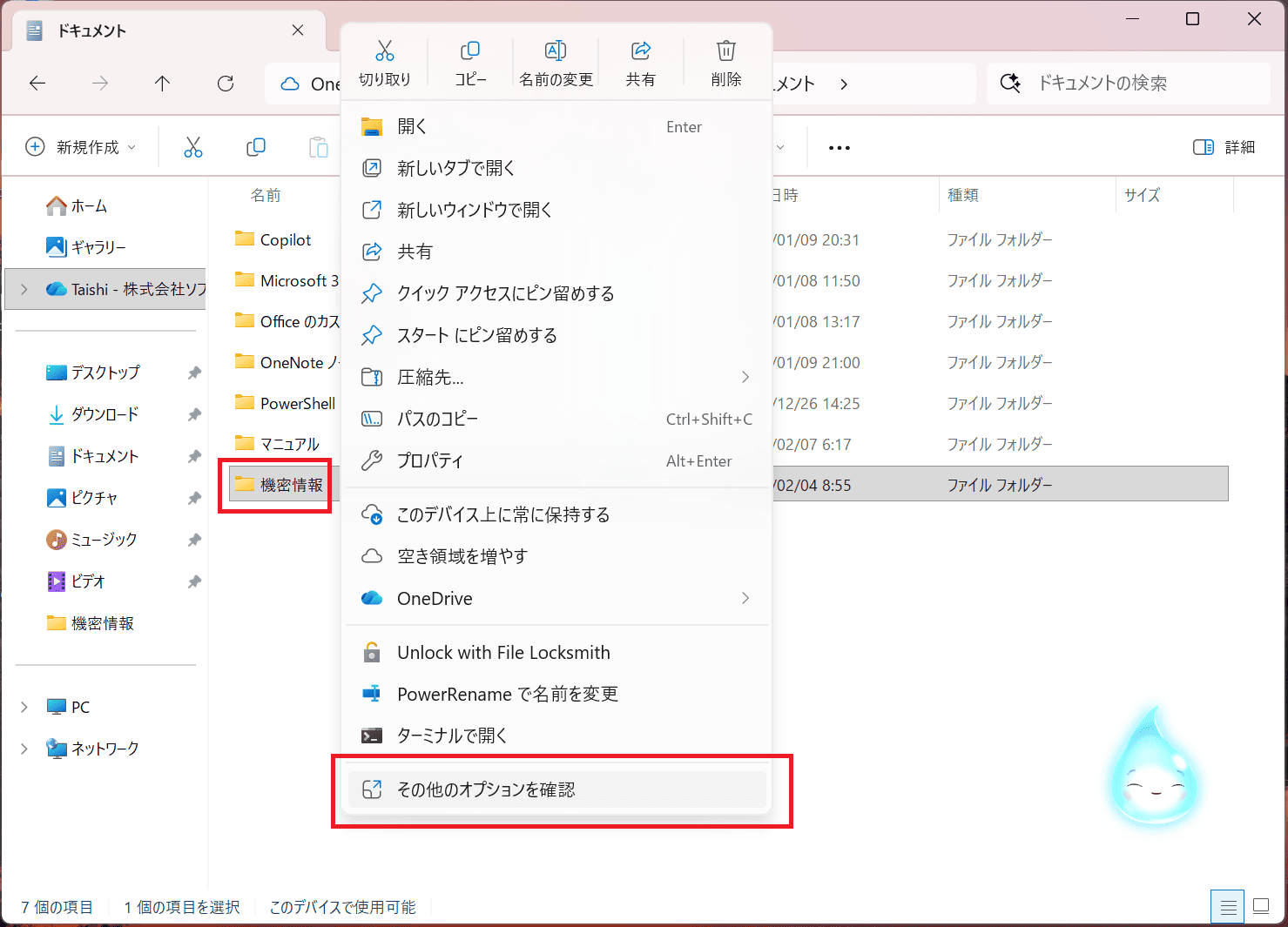Select 開く in the context menu
This screenshot has width=1288, height=927.
[557, 126]
